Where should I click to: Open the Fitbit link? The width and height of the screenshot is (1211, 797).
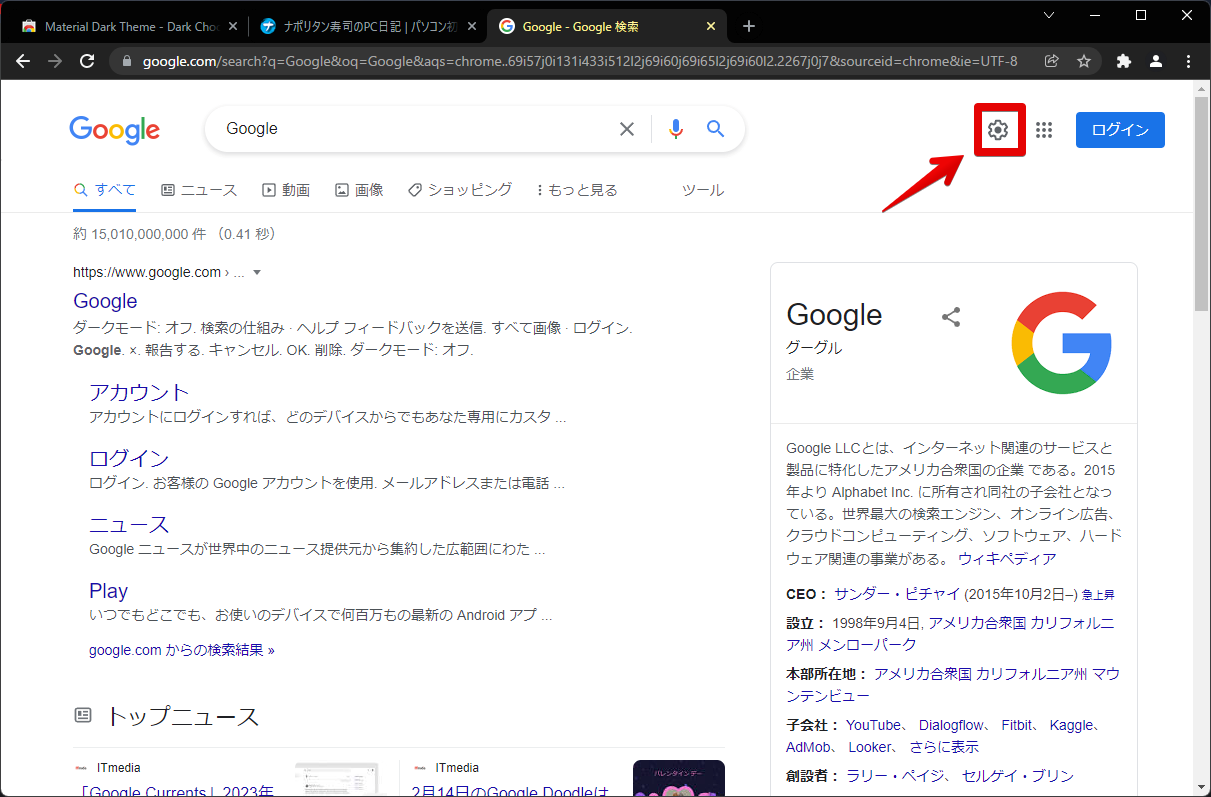tap(1017, 725)
